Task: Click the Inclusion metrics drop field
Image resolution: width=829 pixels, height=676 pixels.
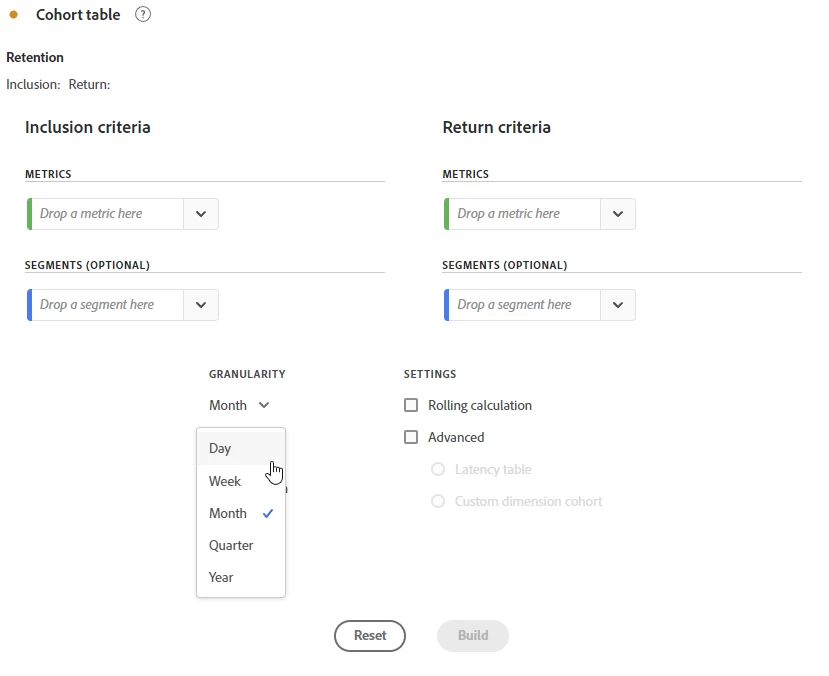Action: (106, 214)
